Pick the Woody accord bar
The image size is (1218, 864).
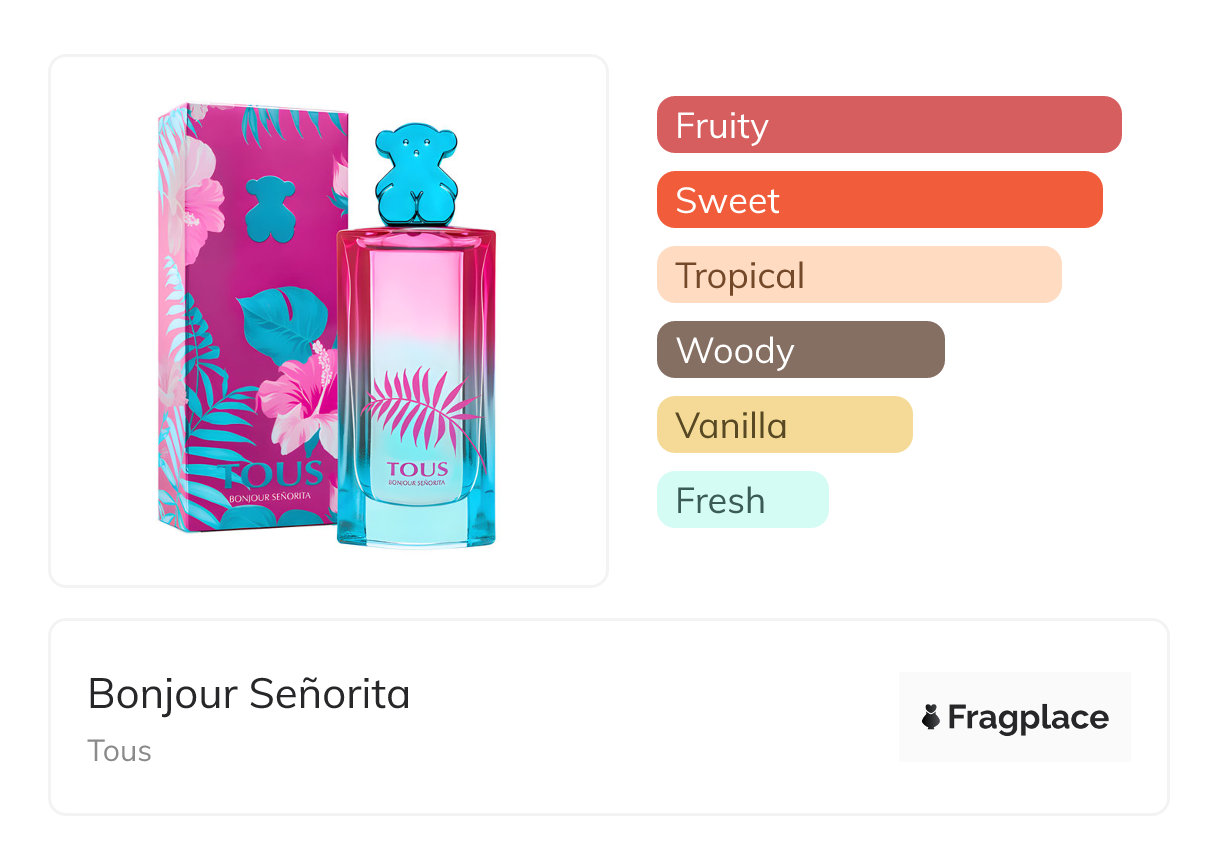[800, 350]
